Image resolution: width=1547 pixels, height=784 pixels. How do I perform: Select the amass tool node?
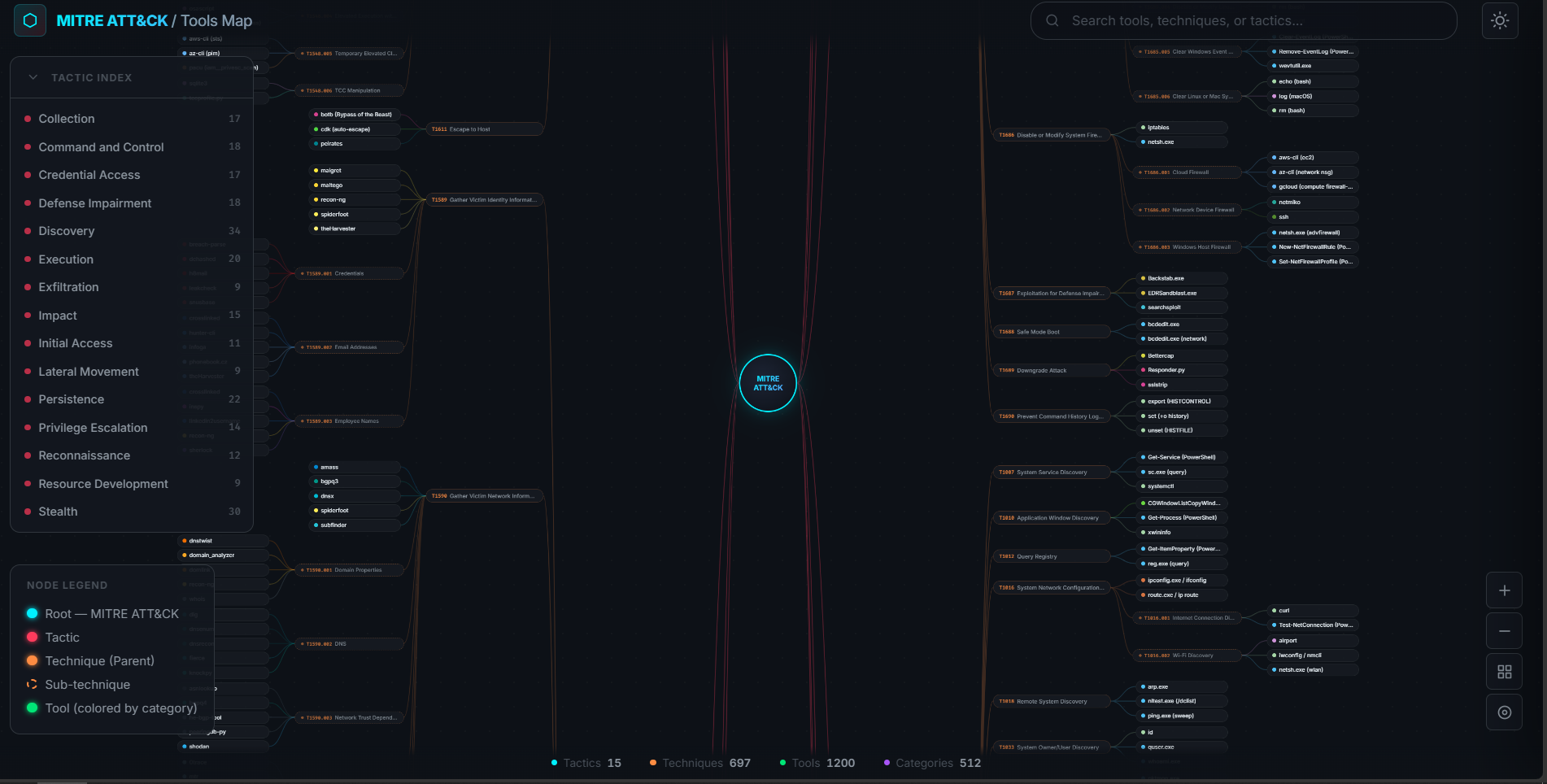(355, 467)
